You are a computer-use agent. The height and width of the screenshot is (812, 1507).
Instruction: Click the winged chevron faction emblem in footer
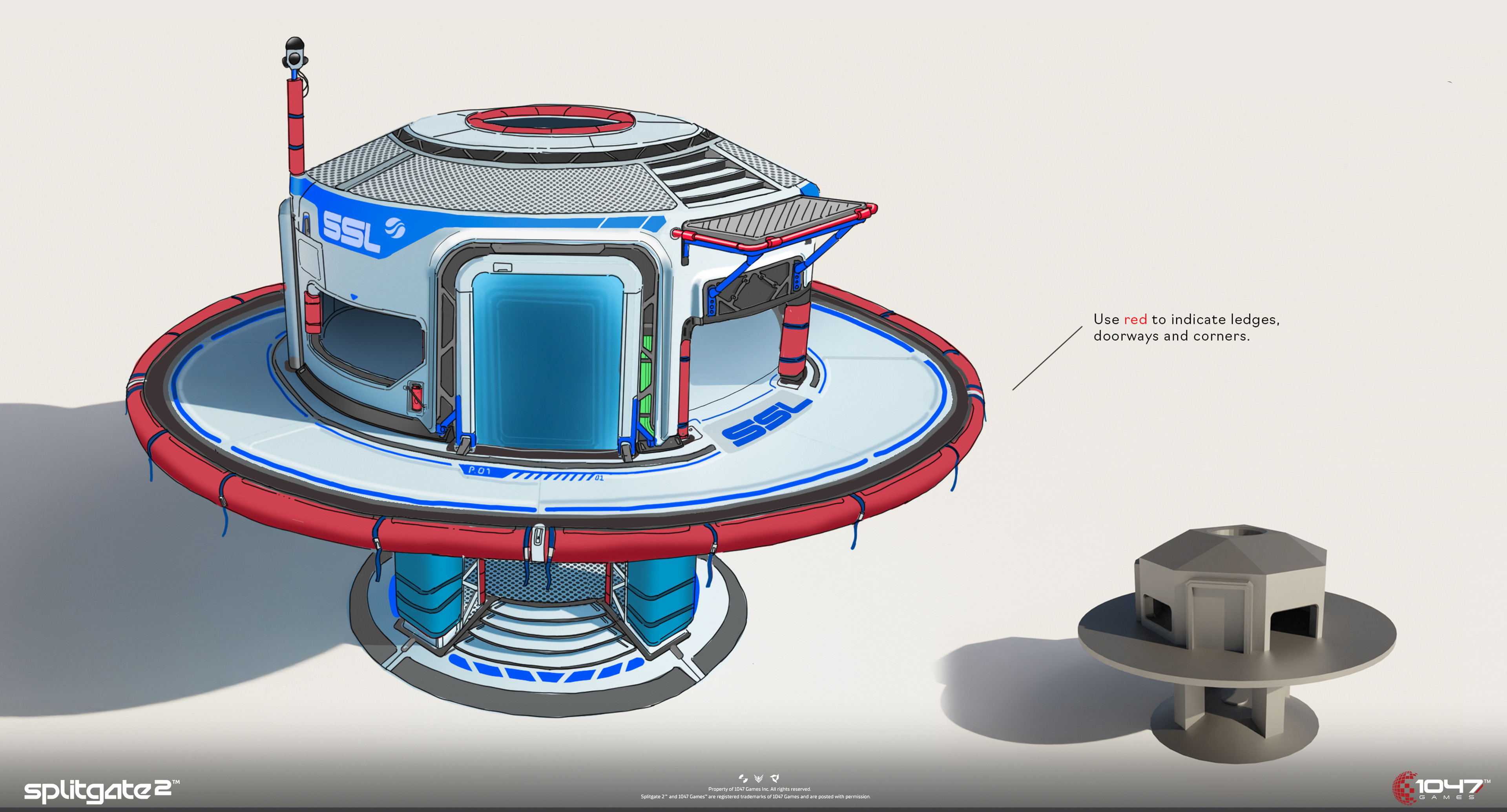(x=759, y=778)
